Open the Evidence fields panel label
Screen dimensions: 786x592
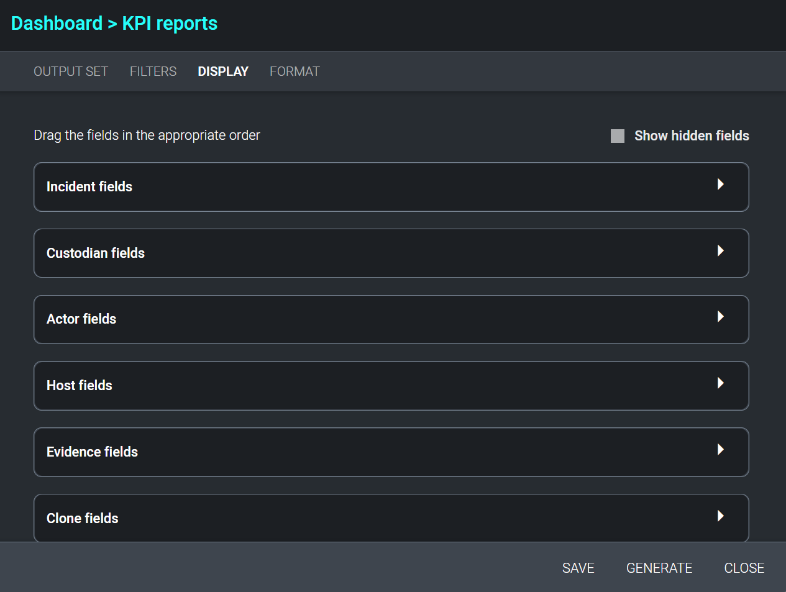click(x=92, y=452)
